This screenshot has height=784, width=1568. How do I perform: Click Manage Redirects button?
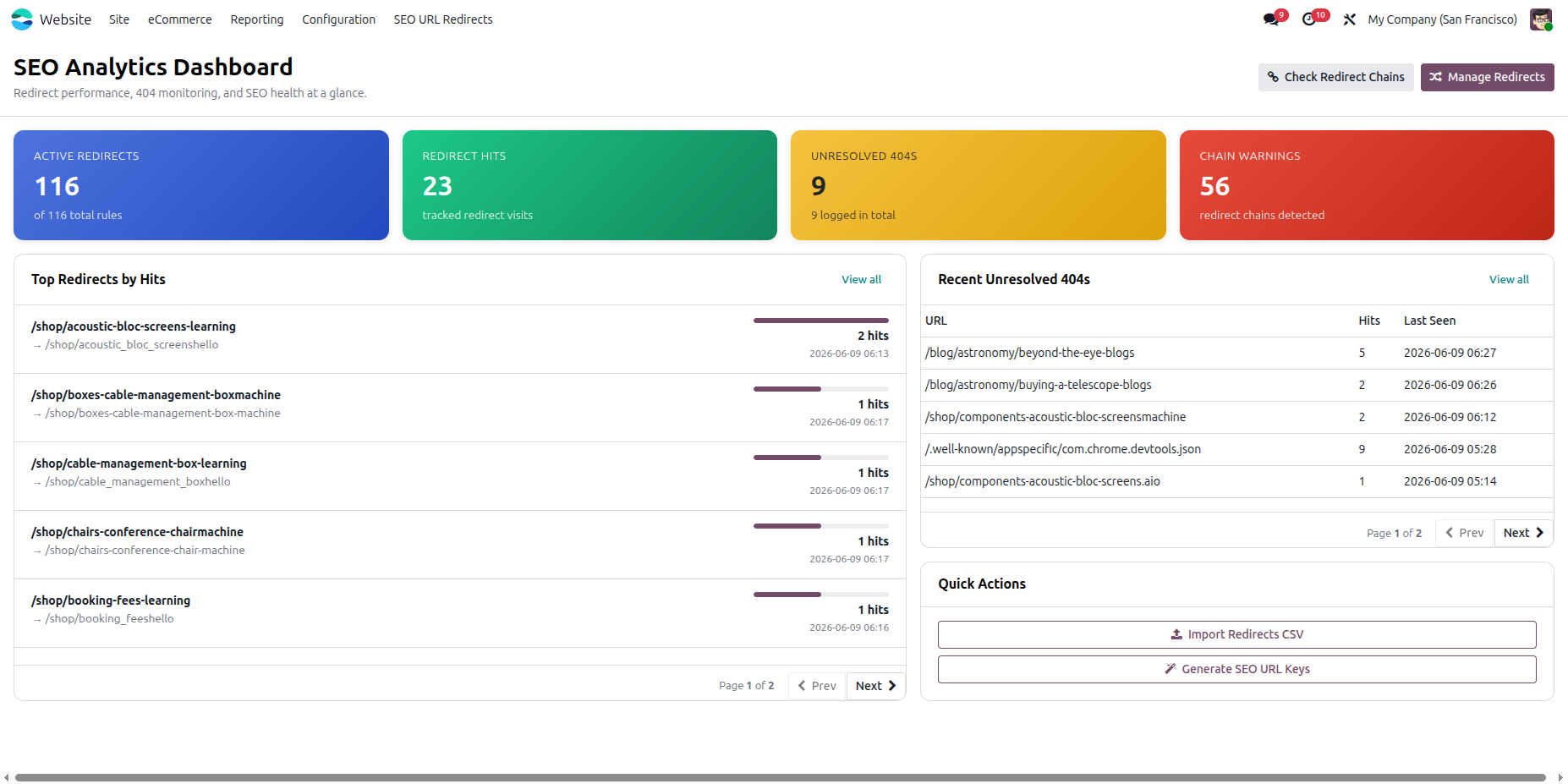coord(1487,77)
